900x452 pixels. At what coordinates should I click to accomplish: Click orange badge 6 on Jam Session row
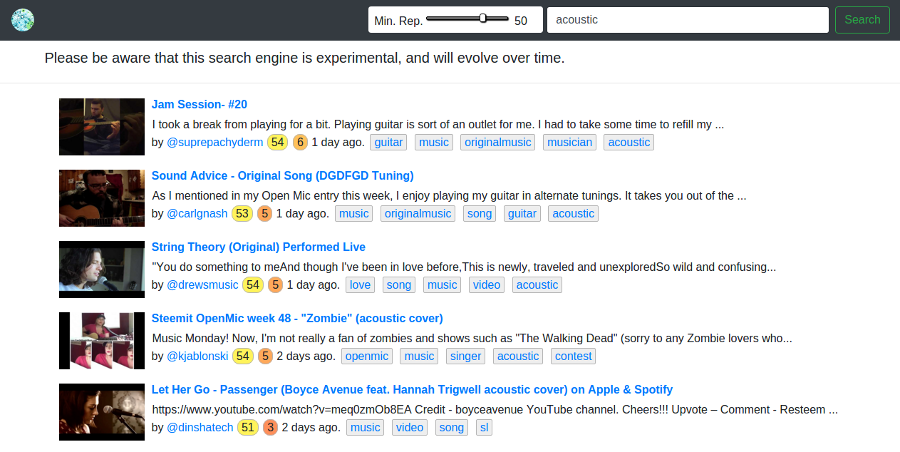click(x=300, y=142)
